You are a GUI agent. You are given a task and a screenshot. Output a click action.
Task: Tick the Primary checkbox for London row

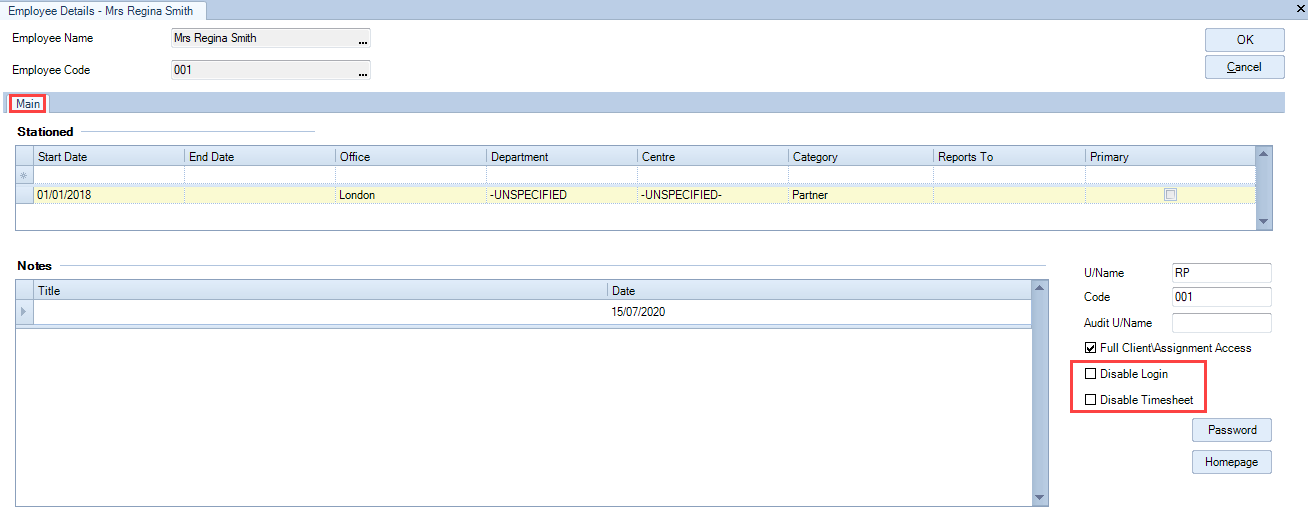tap(1170, 195)
